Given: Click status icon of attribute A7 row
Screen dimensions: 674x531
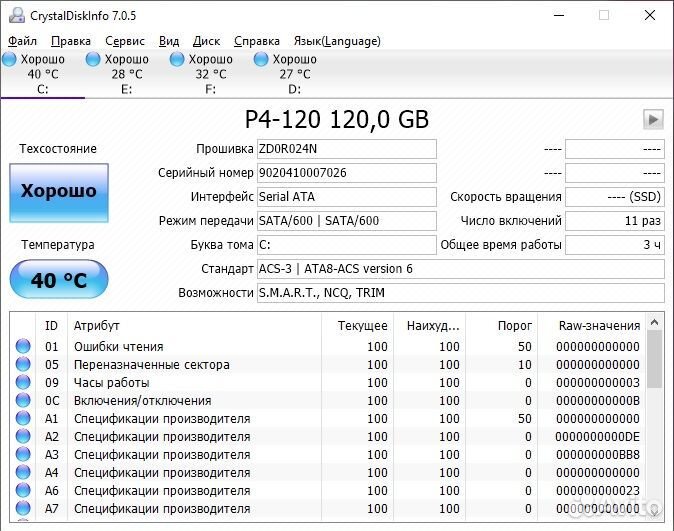Looking at the screenshot, I should point(23,509).
